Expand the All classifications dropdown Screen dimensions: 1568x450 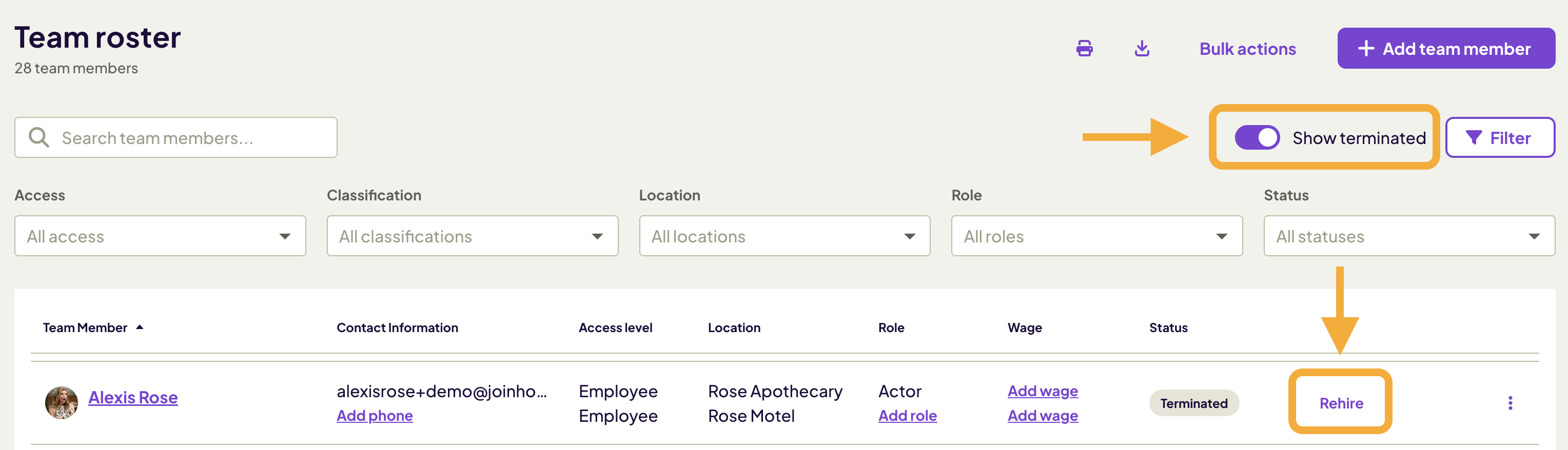pyautogui.click(x=472, y=236)
